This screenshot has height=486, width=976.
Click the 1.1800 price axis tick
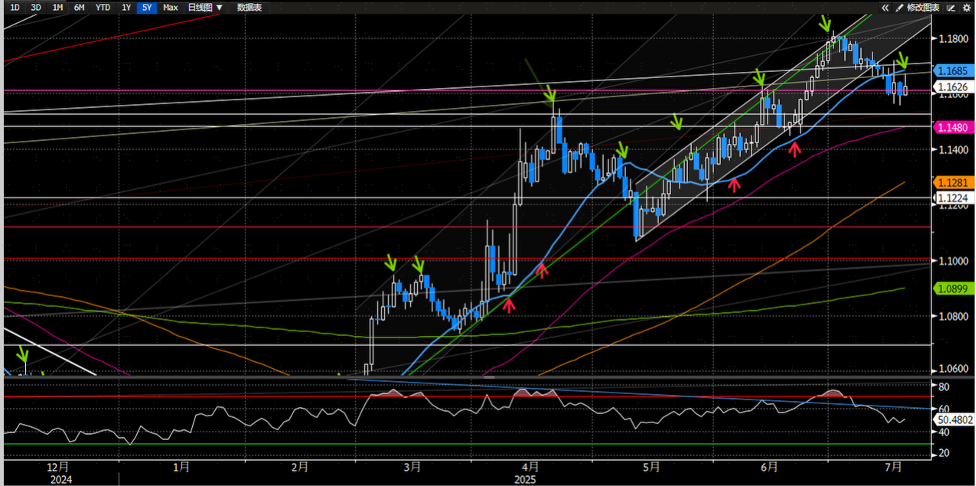[x=953, y=39]
